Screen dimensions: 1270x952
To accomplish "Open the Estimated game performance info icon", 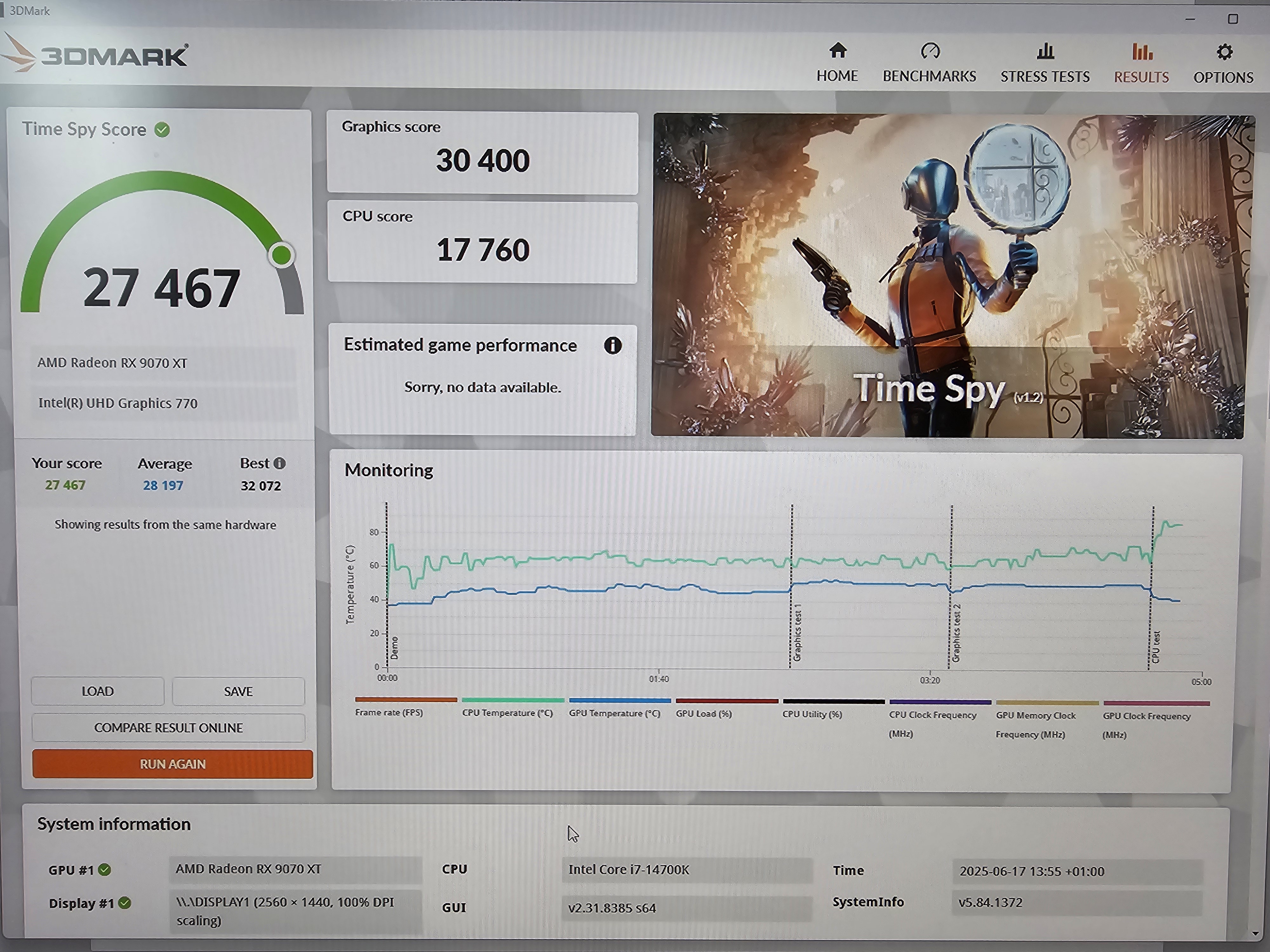I will click(612, 346).
